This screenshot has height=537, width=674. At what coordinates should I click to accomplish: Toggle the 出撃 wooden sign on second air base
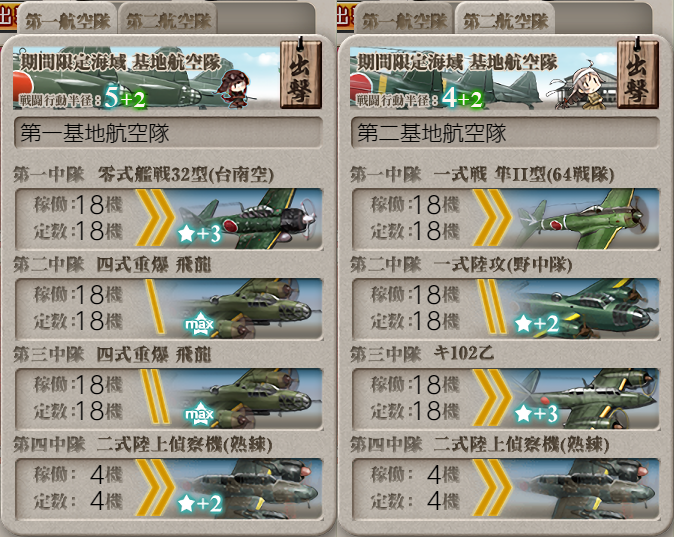coord(637,73)
